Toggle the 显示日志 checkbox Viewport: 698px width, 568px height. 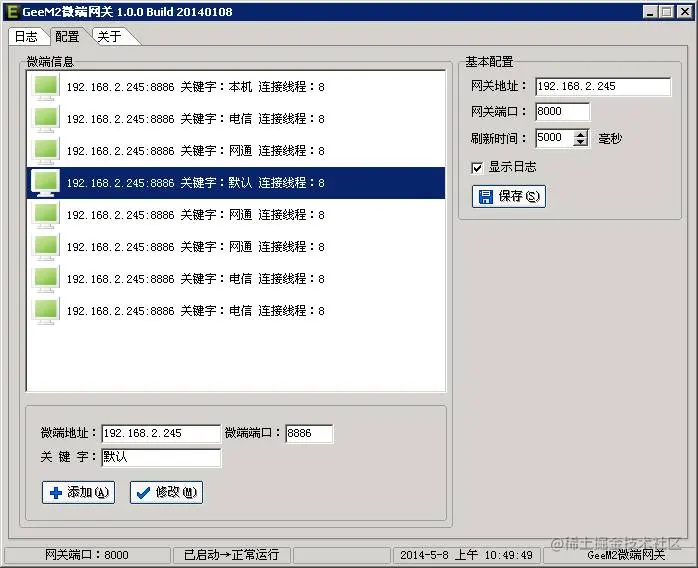point(477,168)
